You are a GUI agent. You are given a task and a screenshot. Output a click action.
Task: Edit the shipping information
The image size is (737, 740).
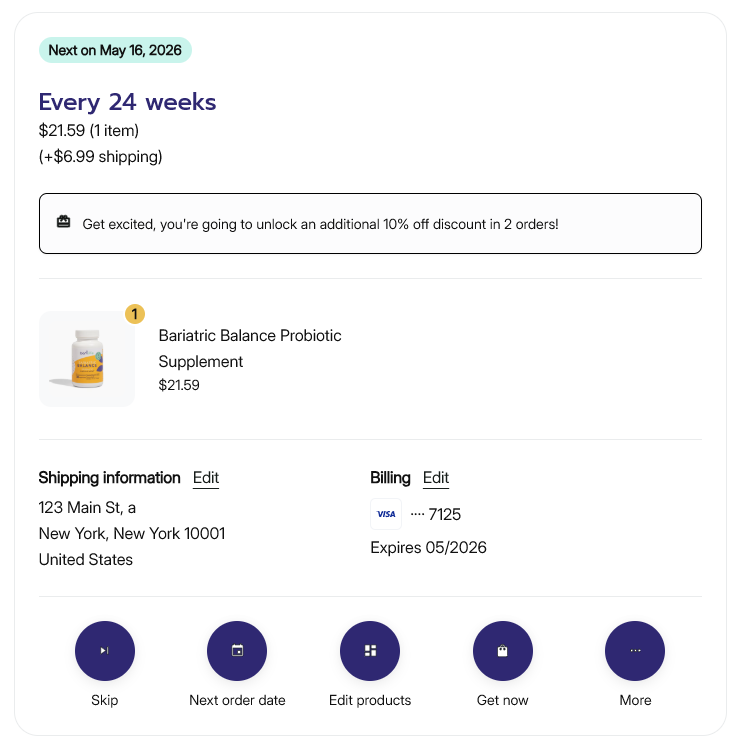point(206,478)
